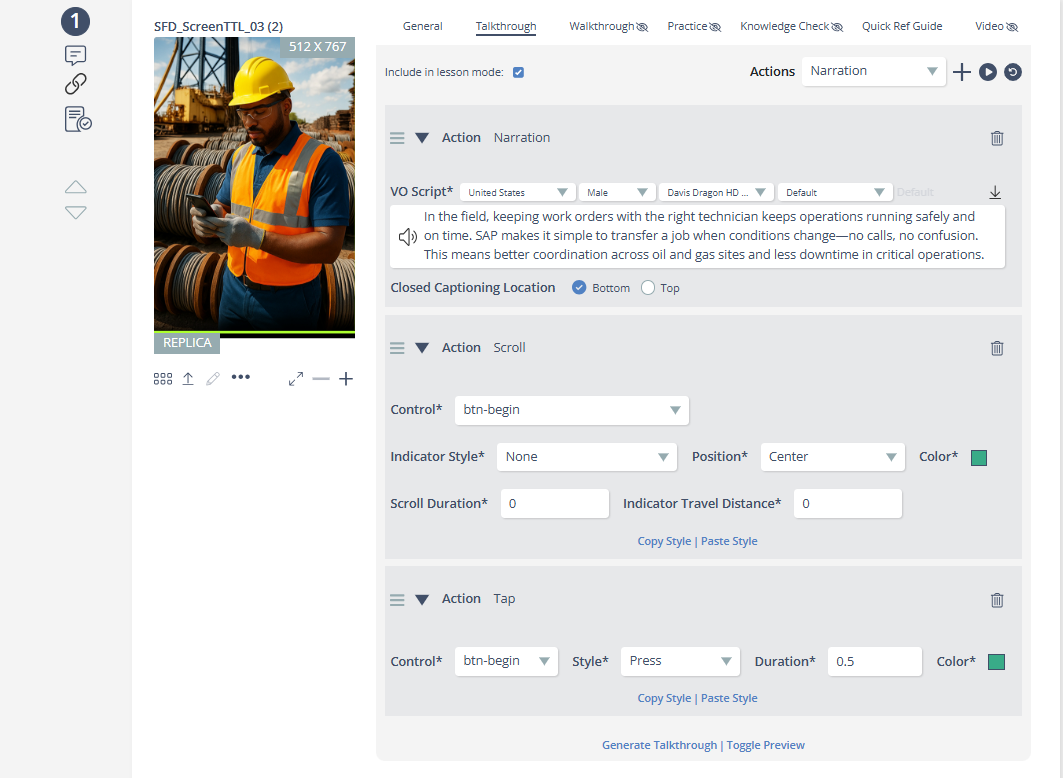Click the chain link icon in sidebar
This screenshot has height=778, width=1063.
pos(75,84)
